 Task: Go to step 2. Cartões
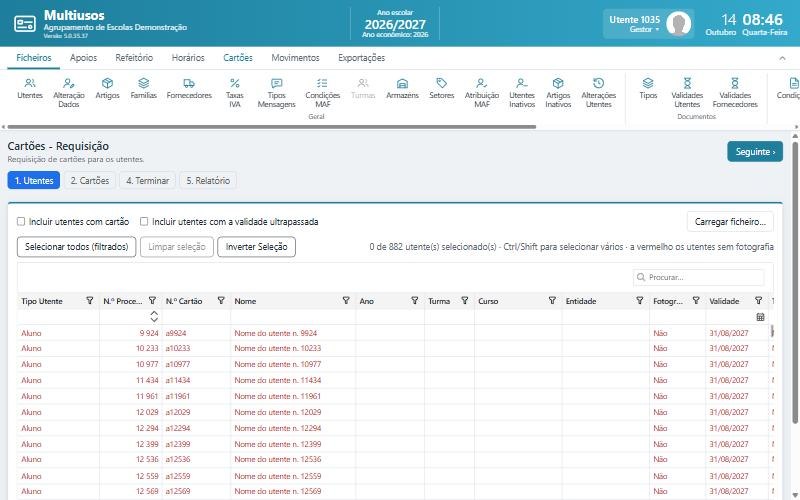(90, 181)
